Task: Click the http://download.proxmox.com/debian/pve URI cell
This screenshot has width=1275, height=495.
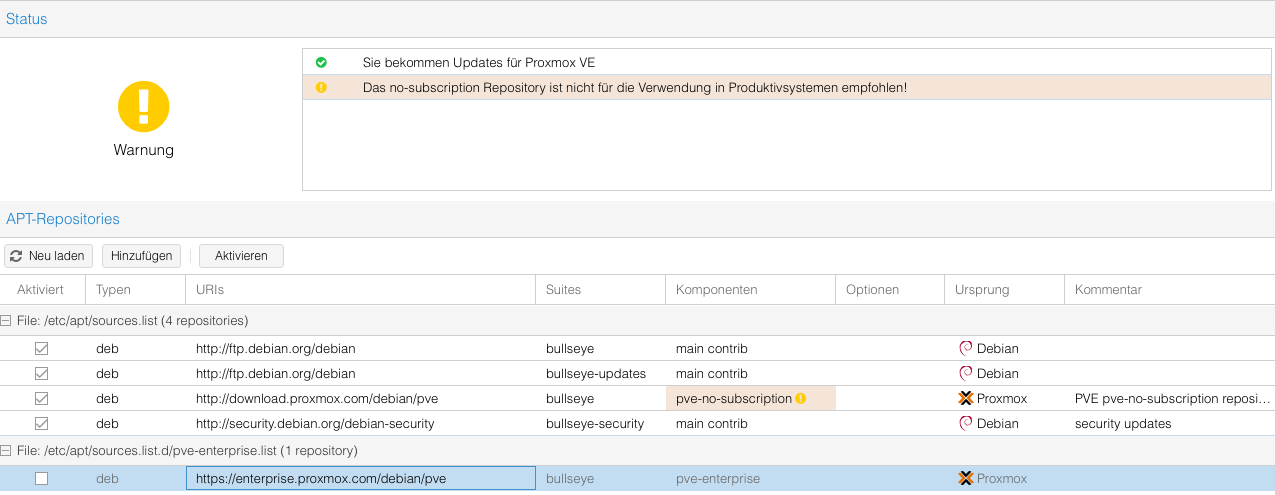Action: coord(361,398)
